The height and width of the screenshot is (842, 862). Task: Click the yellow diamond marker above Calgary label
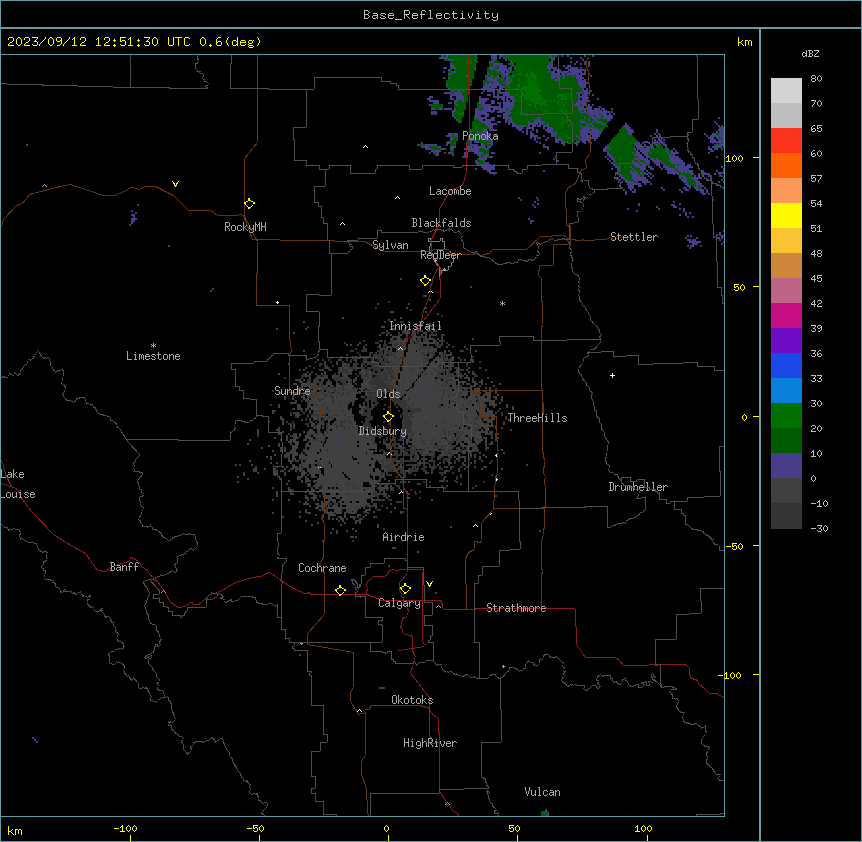405,589
